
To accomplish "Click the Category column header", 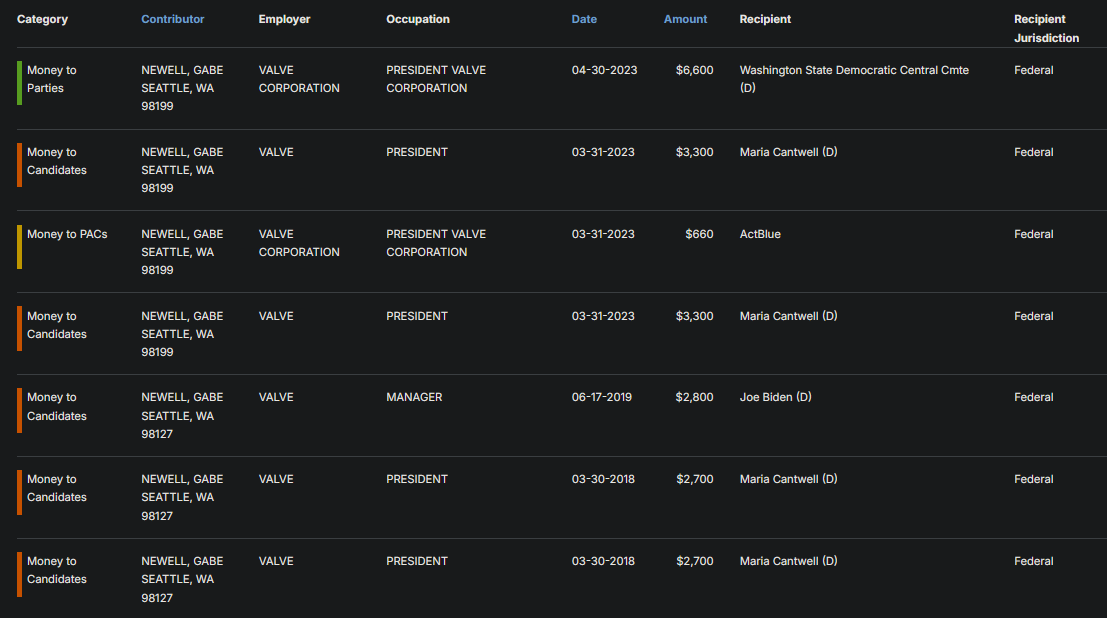I will pos(42,19).
